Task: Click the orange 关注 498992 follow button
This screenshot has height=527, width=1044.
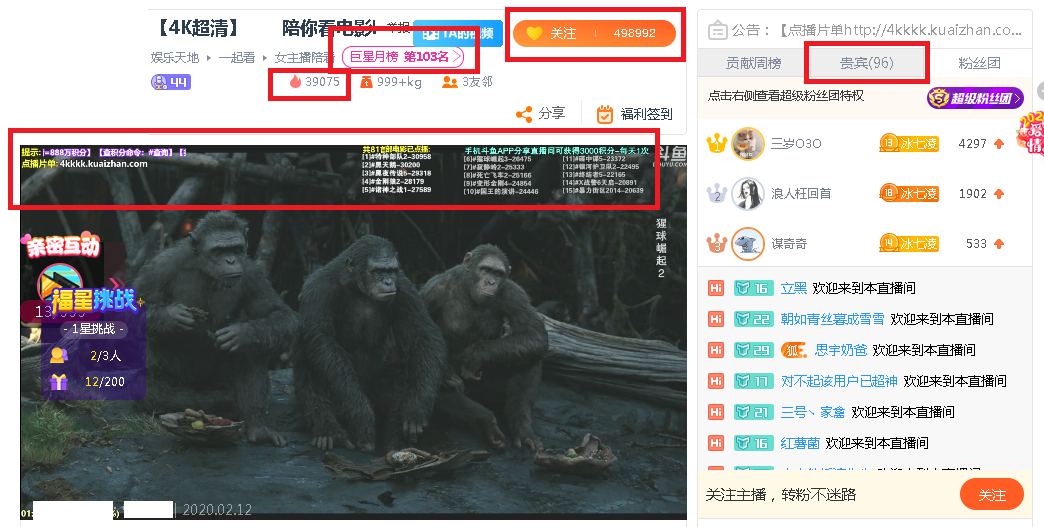Action: 595,33
